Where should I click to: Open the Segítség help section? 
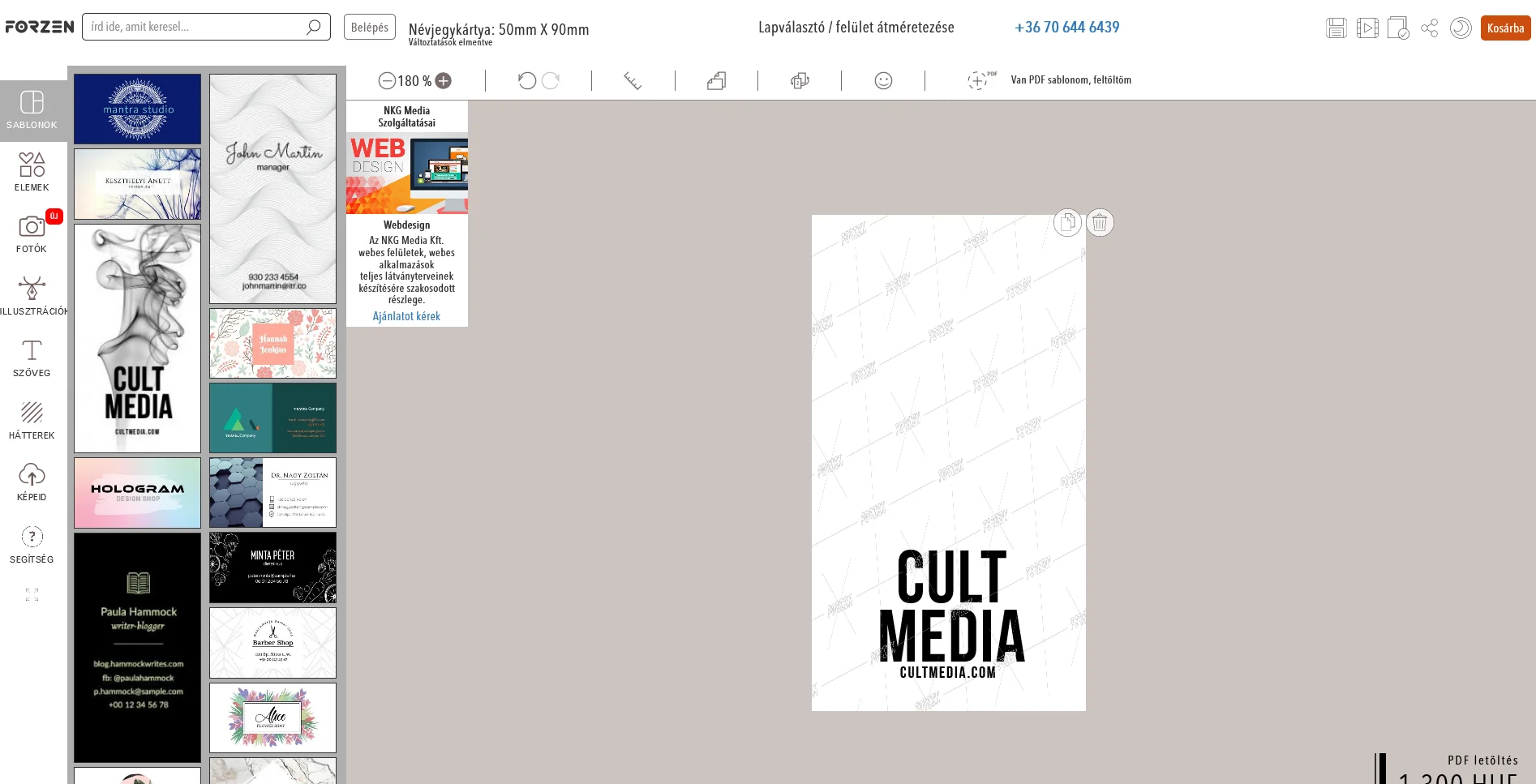(x=32, y=544)
